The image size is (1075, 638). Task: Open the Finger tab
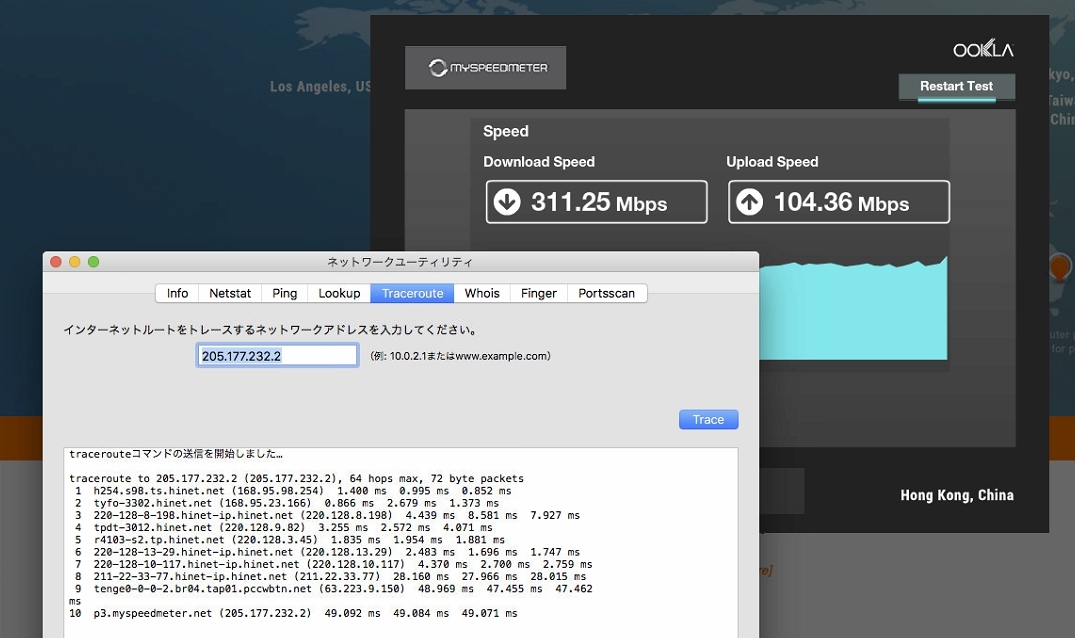(x=538, y=293)
